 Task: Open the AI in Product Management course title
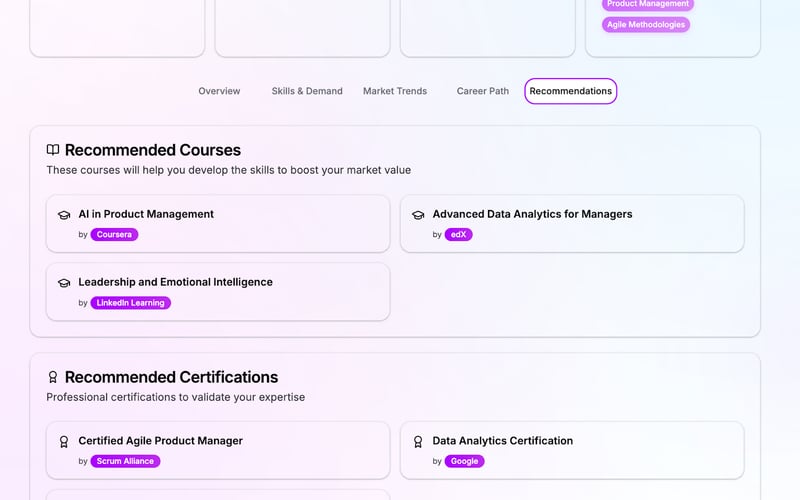(146, 214)
